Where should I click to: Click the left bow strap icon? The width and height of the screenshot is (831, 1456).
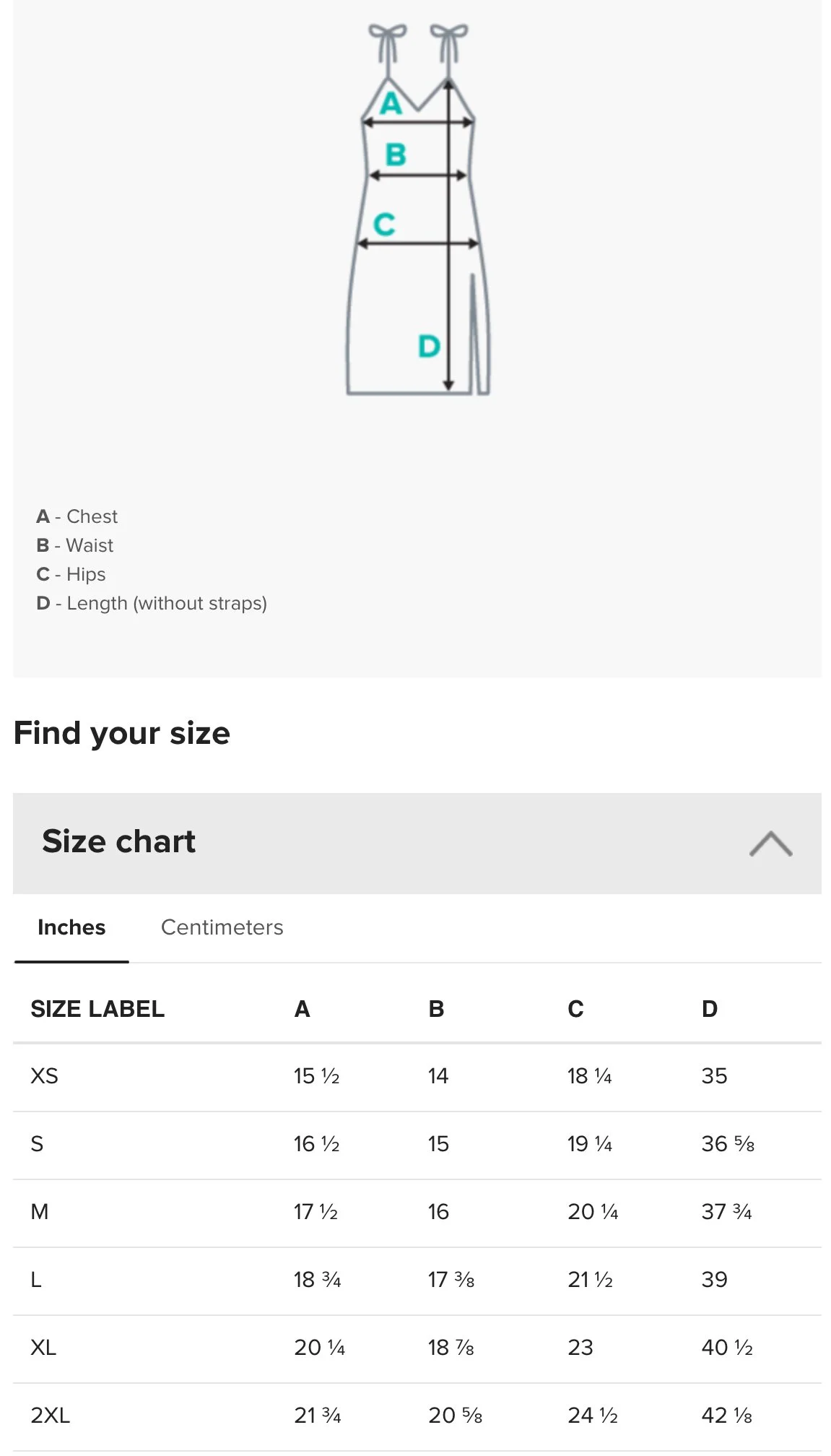[388, 45]
